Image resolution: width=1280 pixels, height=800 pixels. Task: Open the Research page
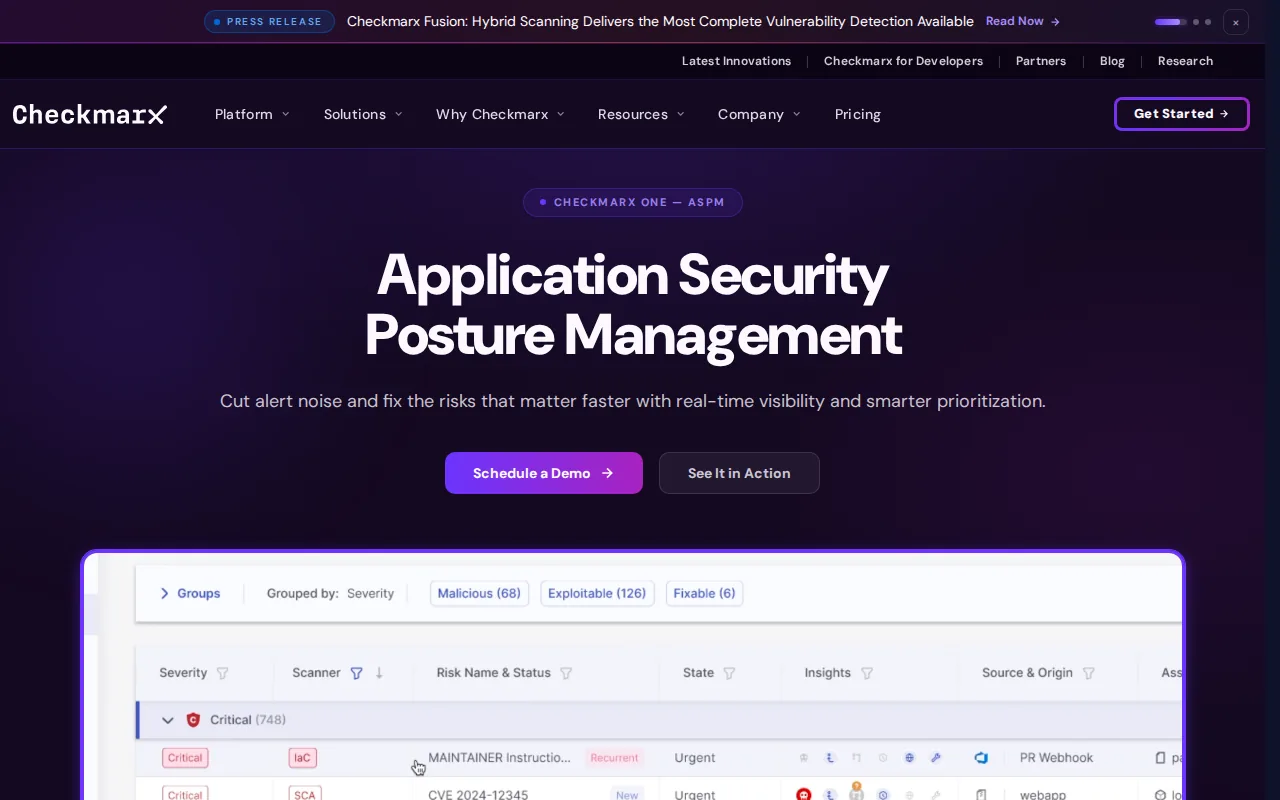(1185, 61)
